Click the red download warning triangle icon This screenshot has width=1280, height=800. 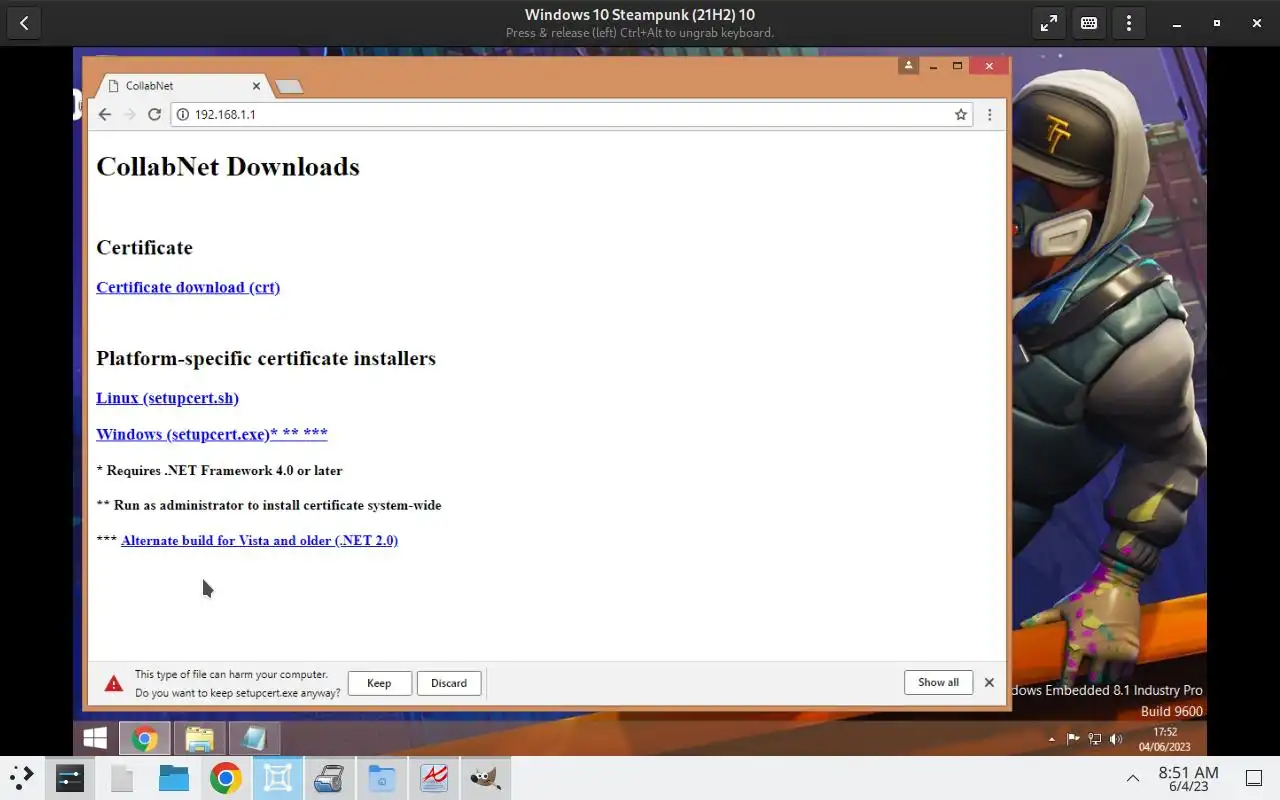coord(114,684)
